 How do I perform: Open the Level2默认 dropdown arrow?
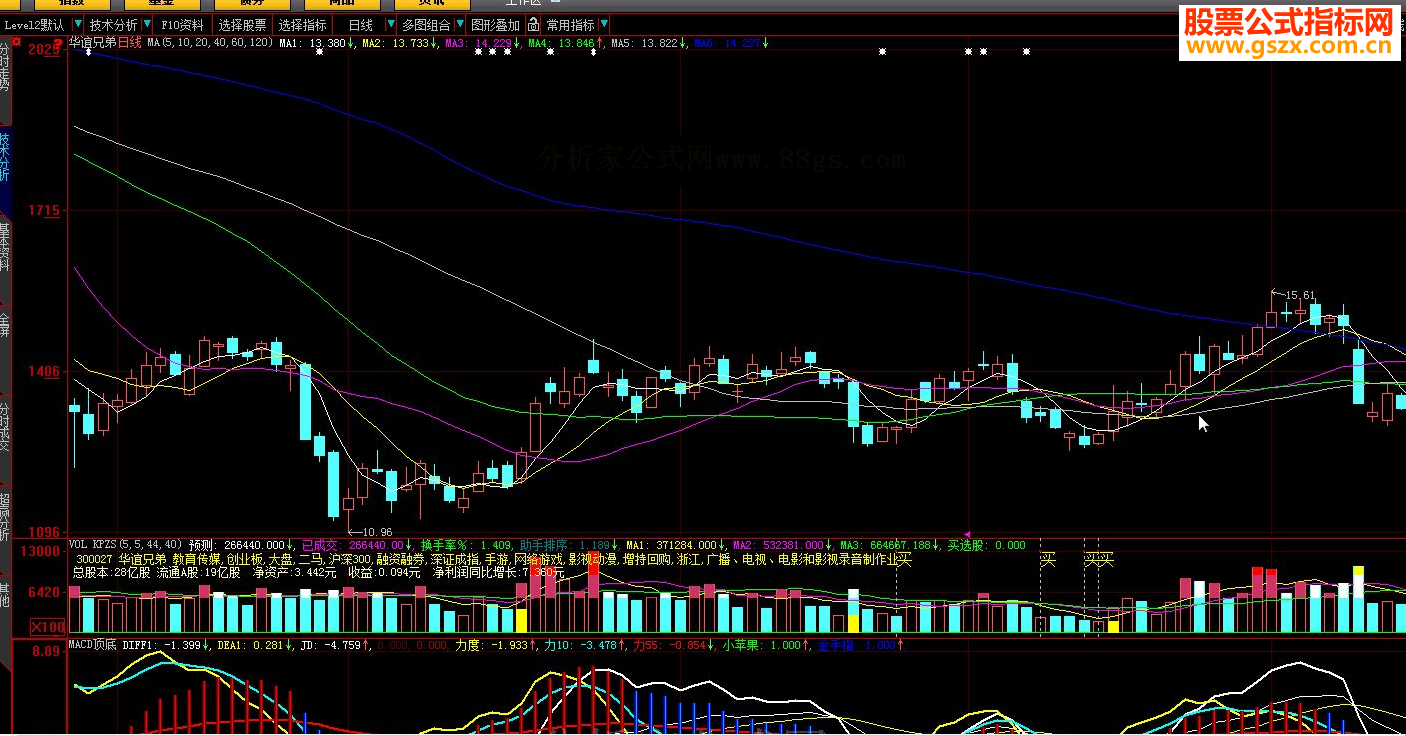(76, 25)
